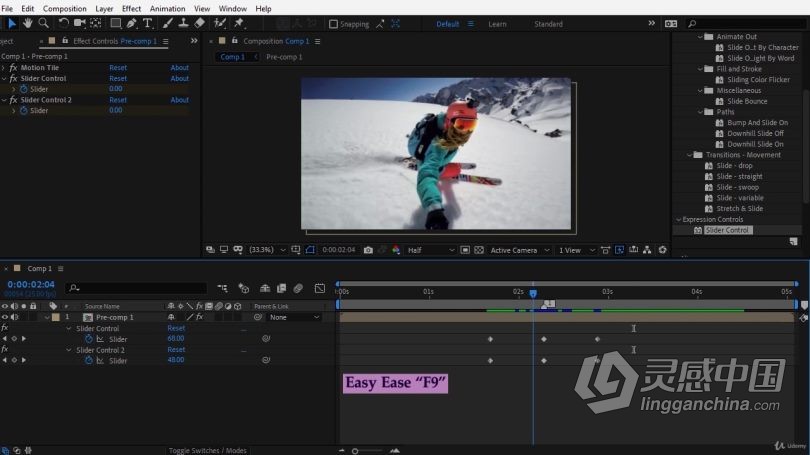Select the Roto Brush tool
The height and width of the screenshot is (455, 810).
tap(220, 23)
